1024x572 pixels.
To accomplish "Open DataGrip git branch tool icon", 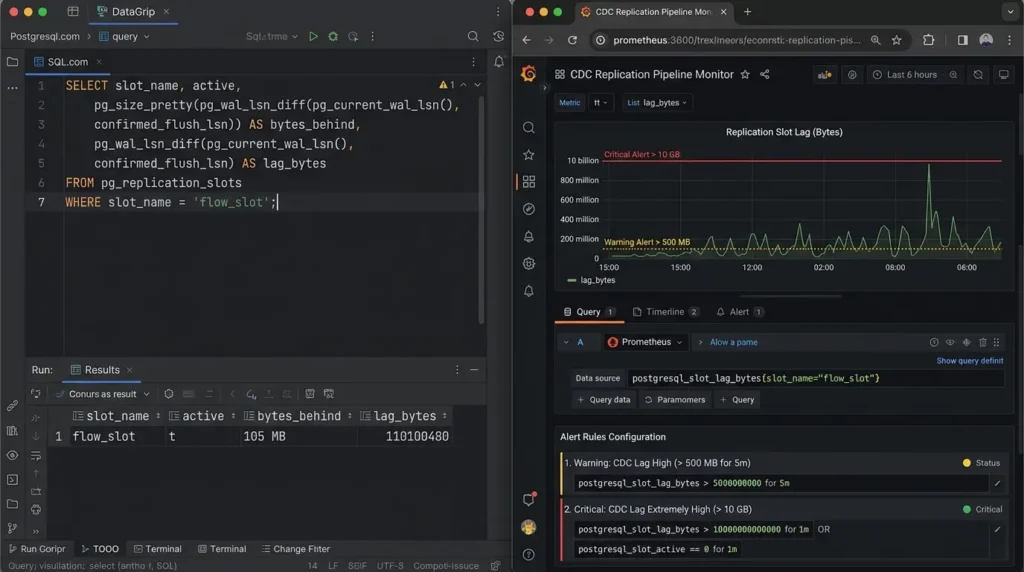I will click(12, 528).
